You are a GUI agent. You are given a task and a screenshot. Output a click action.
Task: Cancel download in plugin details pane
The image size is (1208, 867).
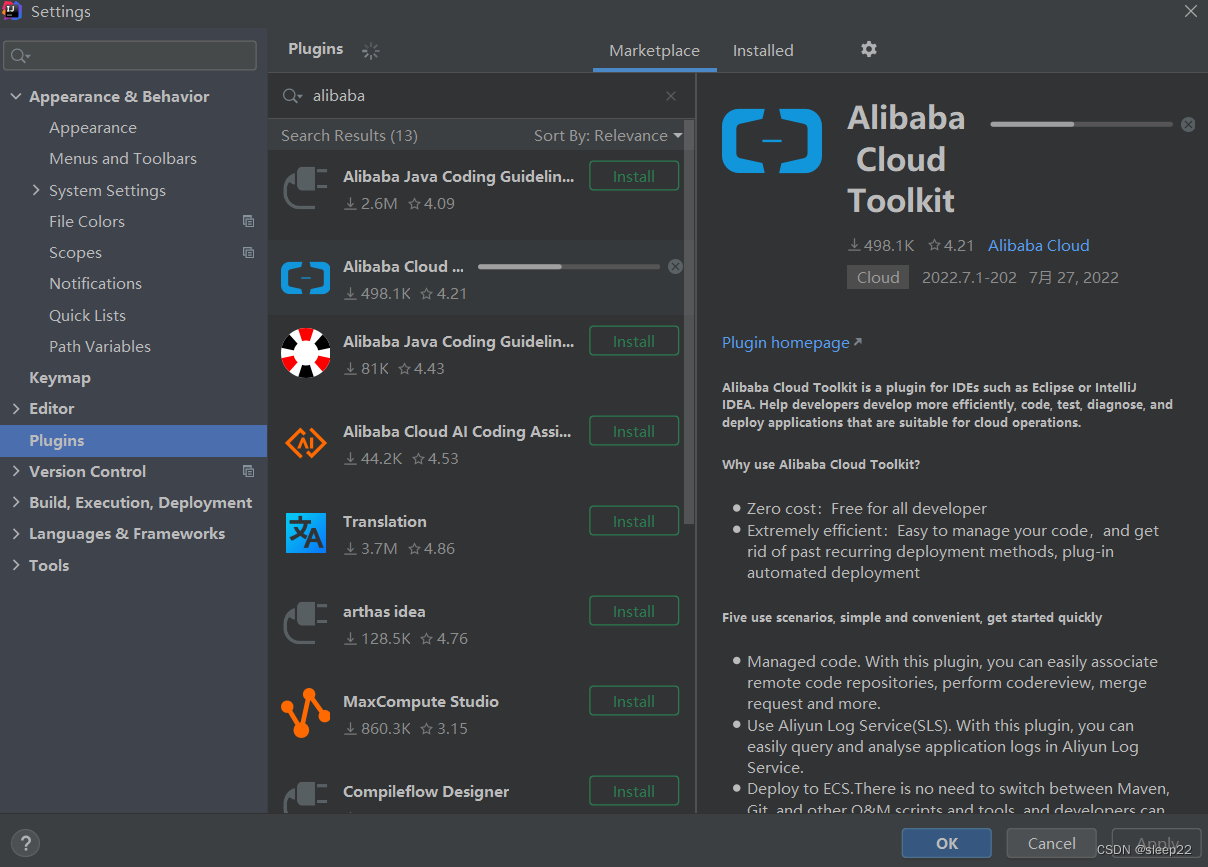1188,125
